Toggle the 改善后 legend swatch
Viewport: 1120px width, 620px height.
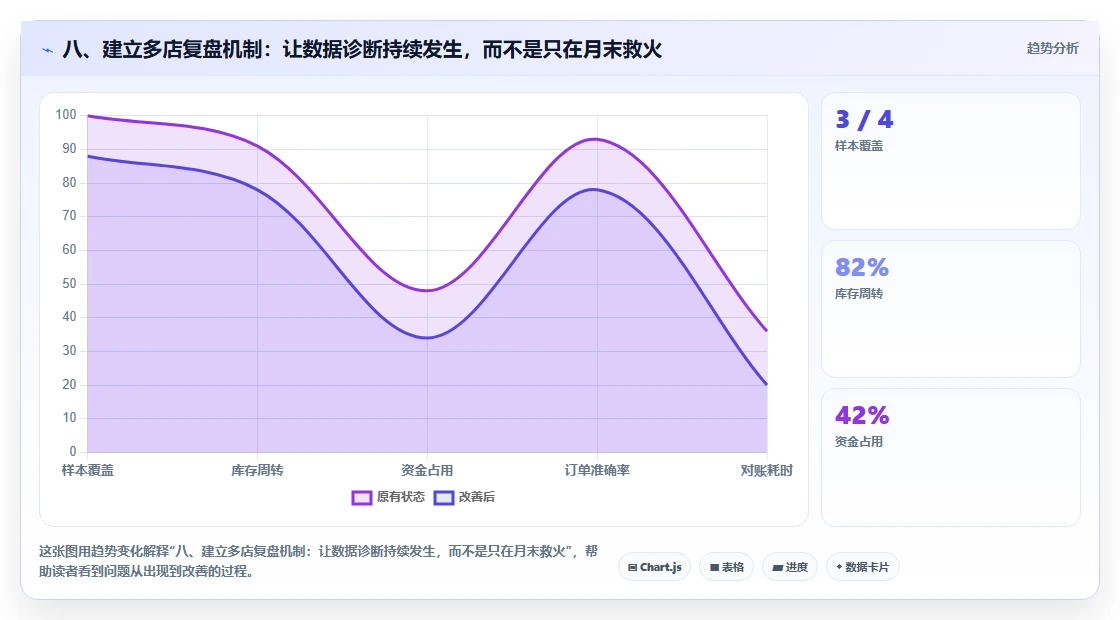(x=444, y=498)
